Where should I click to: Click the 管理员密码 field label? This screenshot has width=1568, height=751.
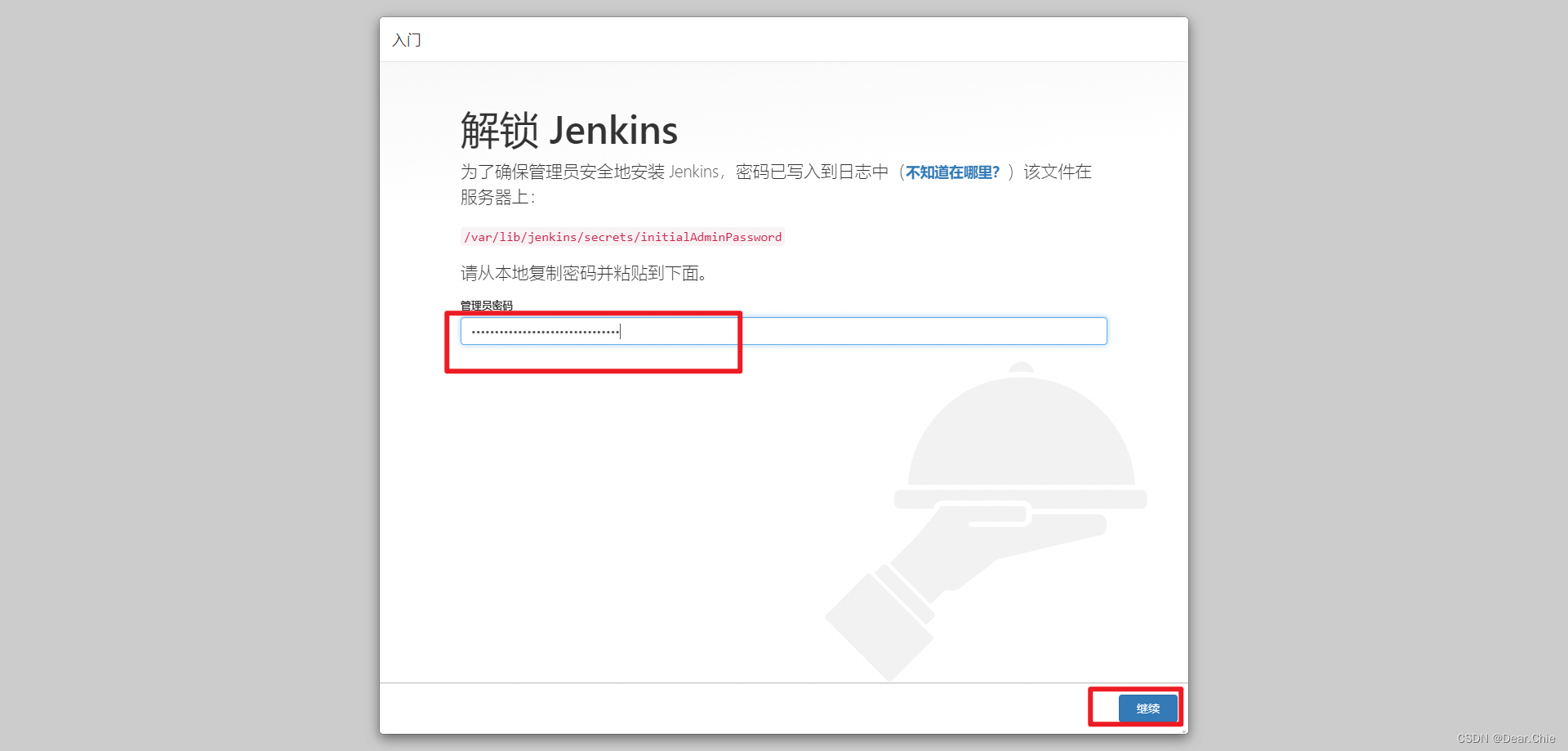coord(487,306)
